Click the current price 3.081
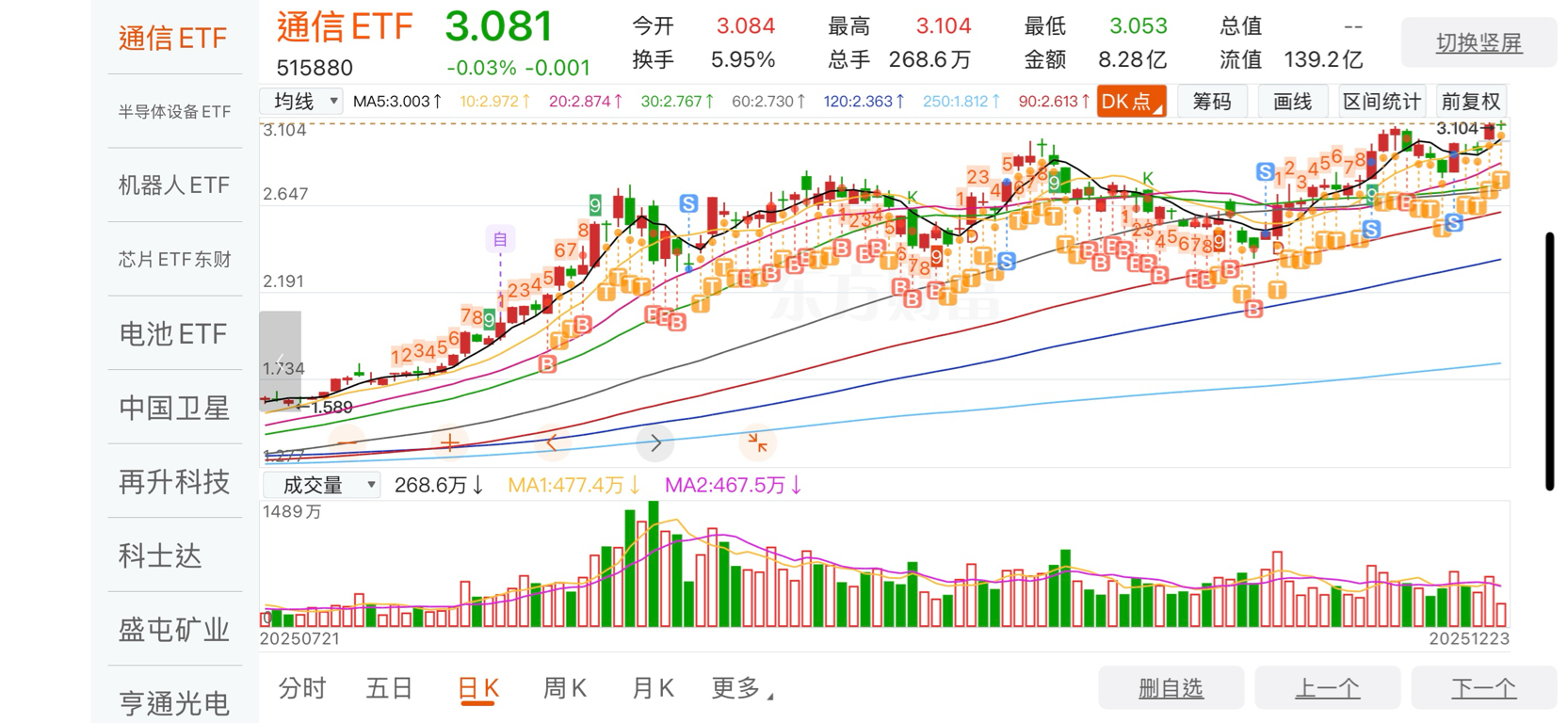Viewport: 1568px width, 723px height. [x=498, y=26]
